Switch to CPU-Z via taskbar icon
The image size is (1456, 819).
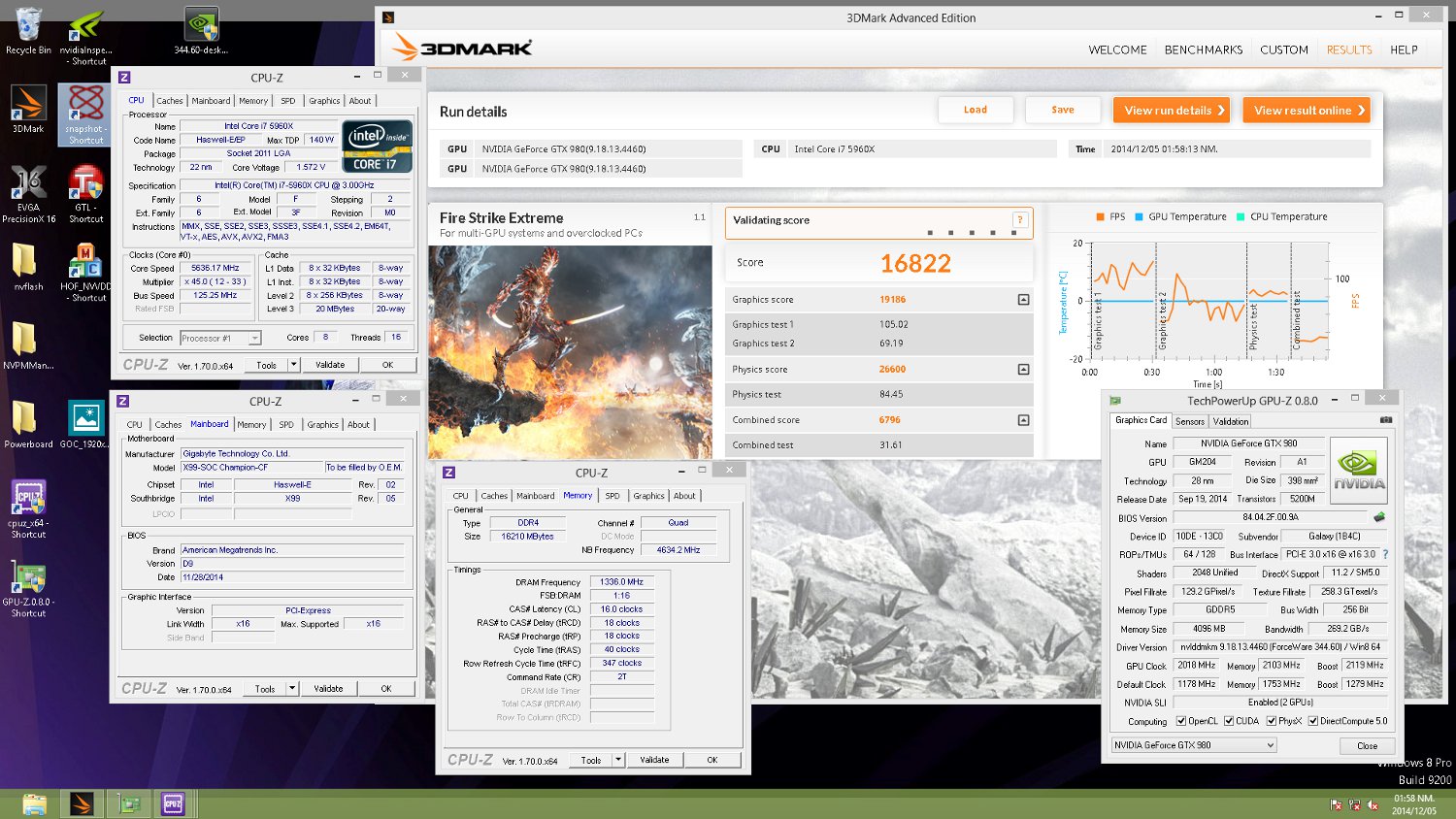point(173,803)
